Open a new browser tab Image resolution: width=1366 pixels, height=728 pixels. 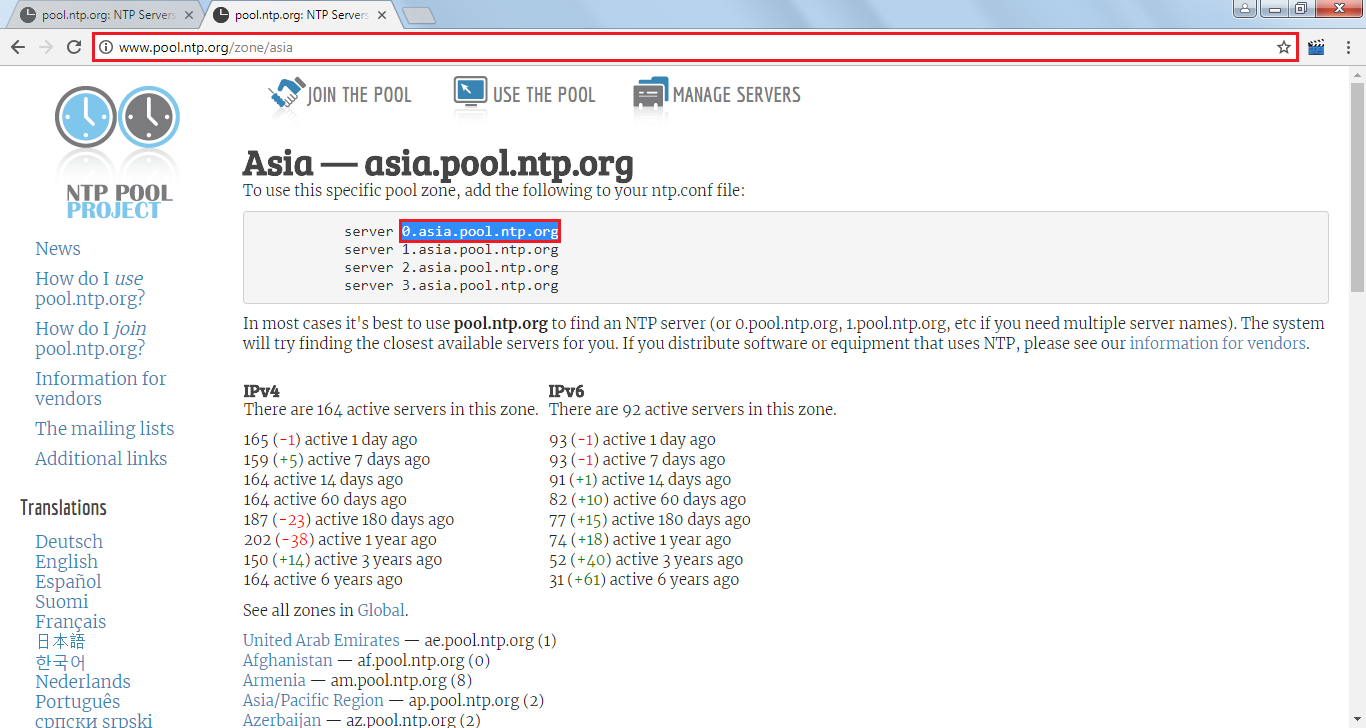pos(419,15)
